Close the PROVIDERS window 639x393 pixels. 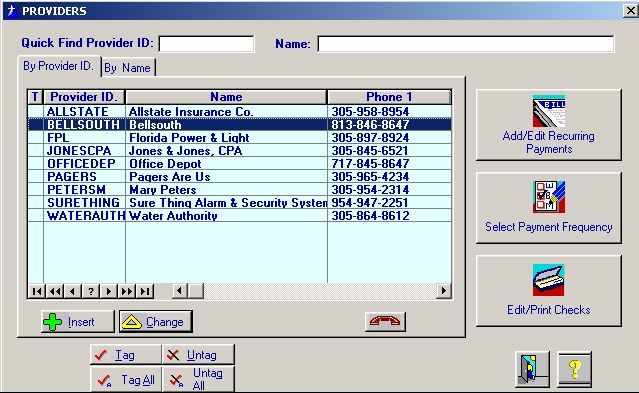[x=630, y=10]
